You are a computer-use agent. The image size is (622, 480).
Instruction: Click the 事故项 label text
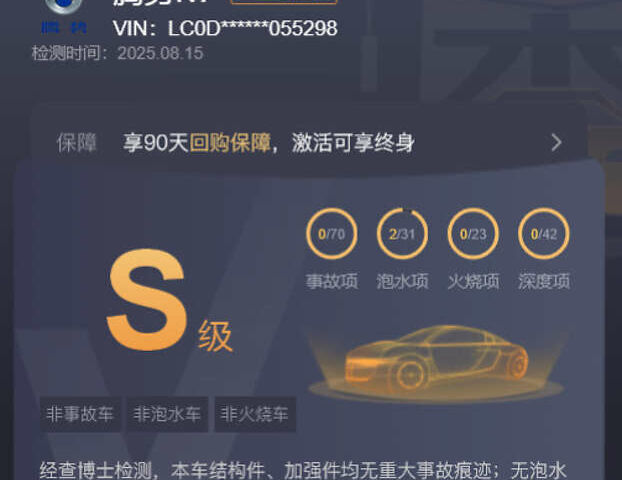(332, 281)
